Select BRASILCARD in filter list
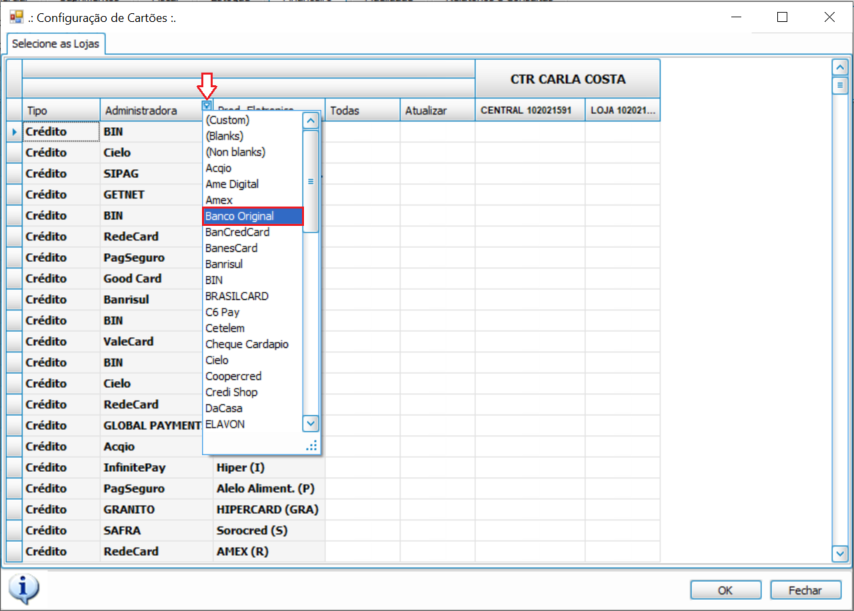 (253, 296)
